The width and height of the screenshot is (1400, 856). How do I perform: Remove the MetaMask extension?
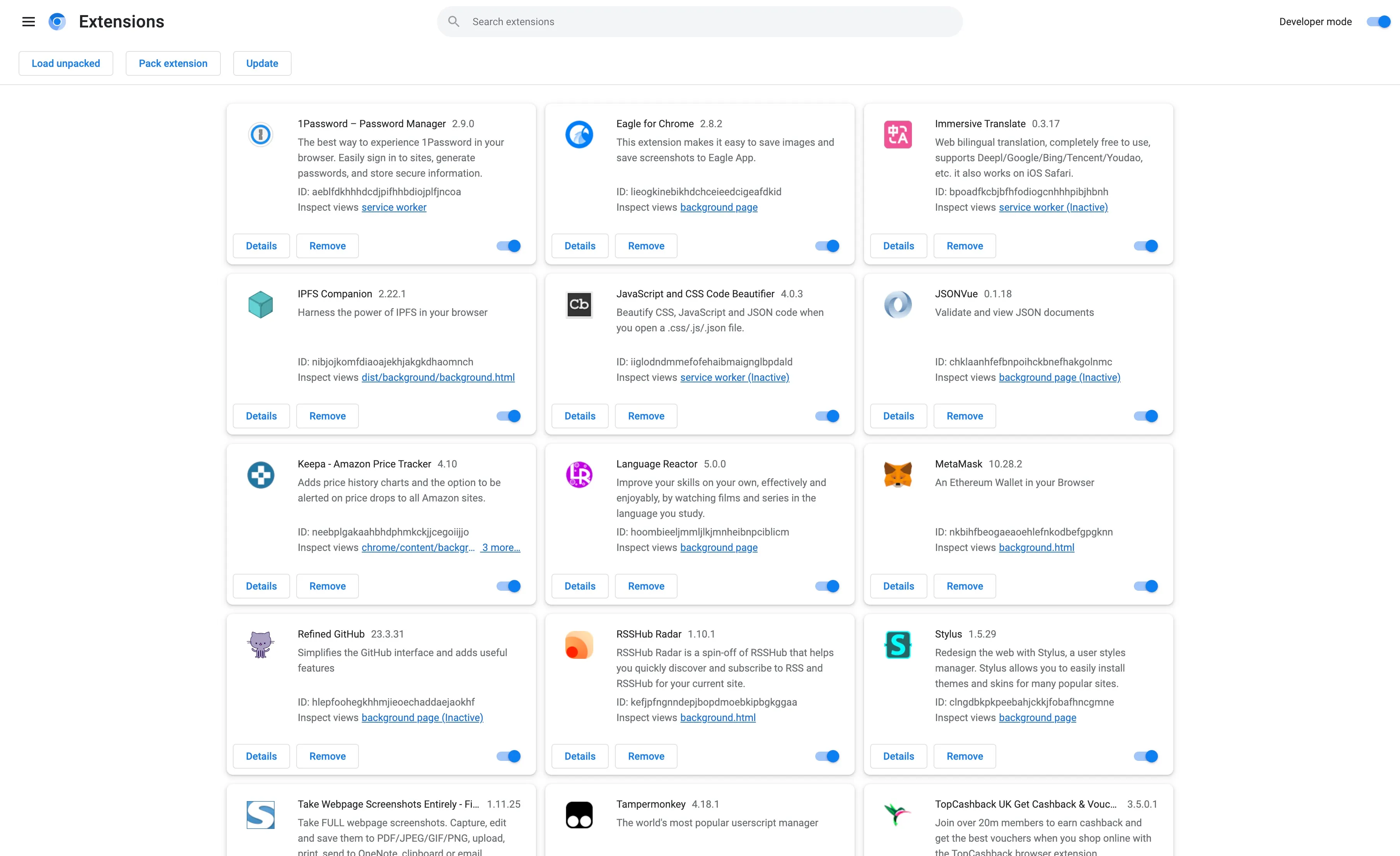964,586
